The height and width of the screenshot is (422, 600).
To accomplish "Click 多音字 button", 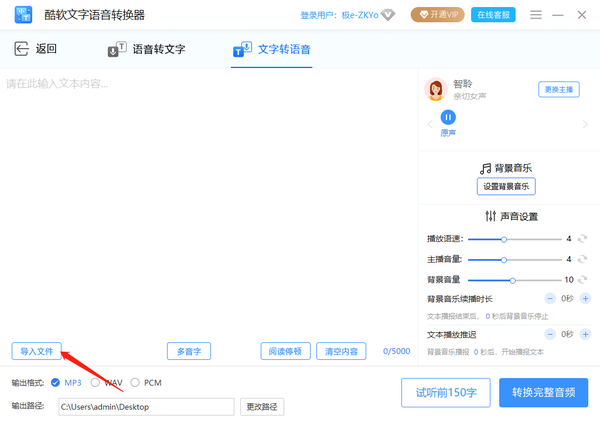I will pyautogui.click(x=189, y=351).
